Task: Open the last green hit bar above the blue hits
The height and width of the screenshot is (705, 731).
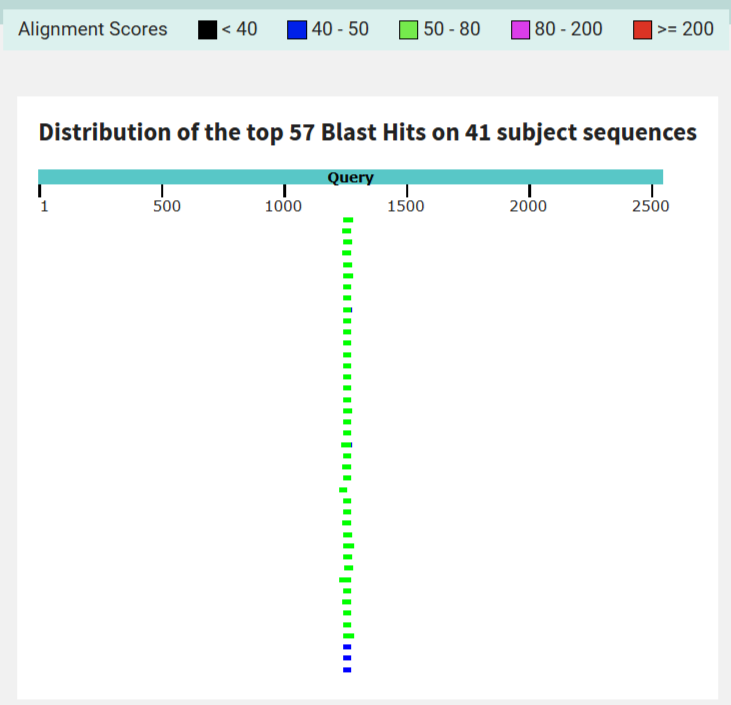Action: coord(348,636)
